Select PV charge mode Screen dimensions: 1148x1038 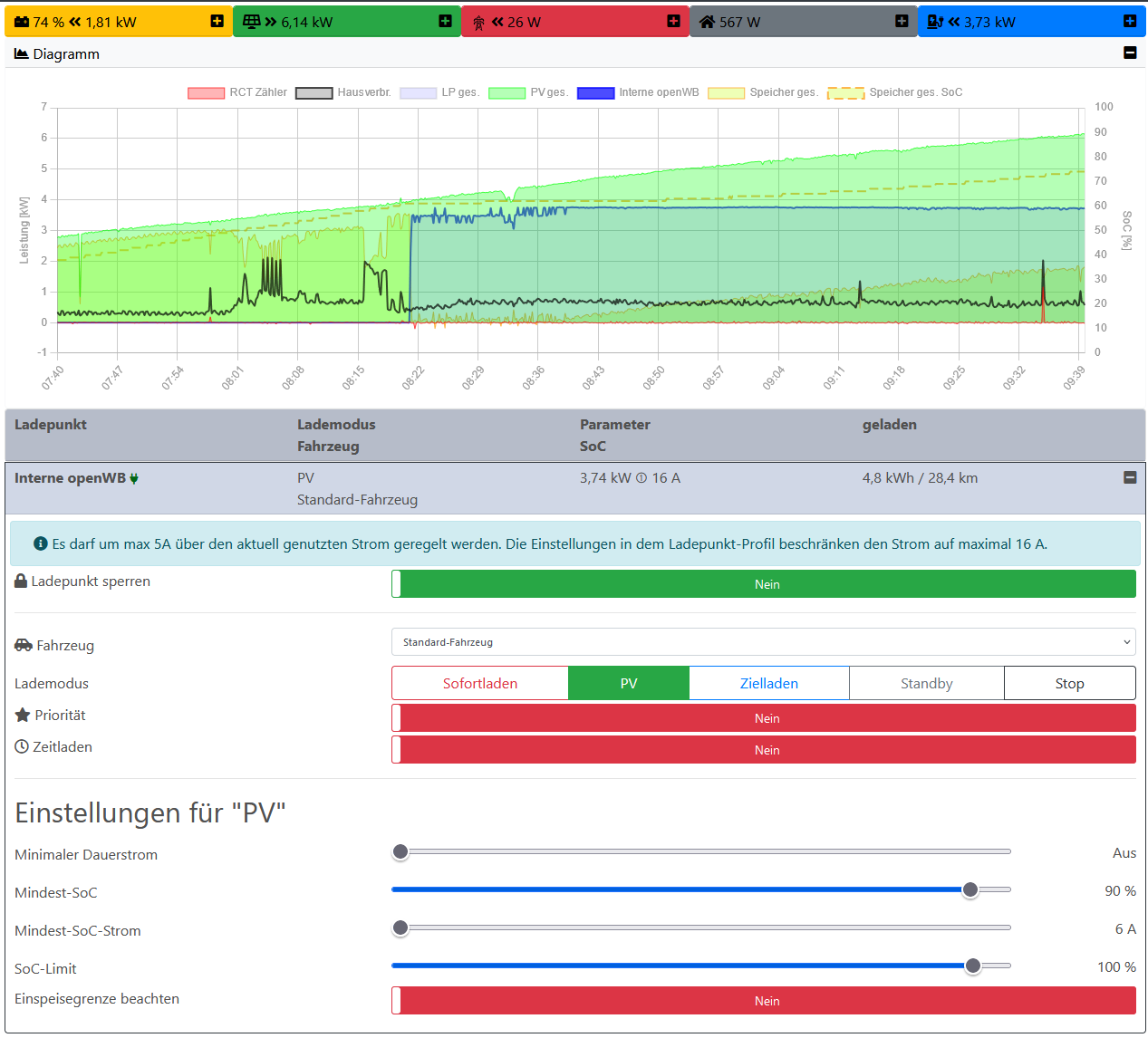629,683
